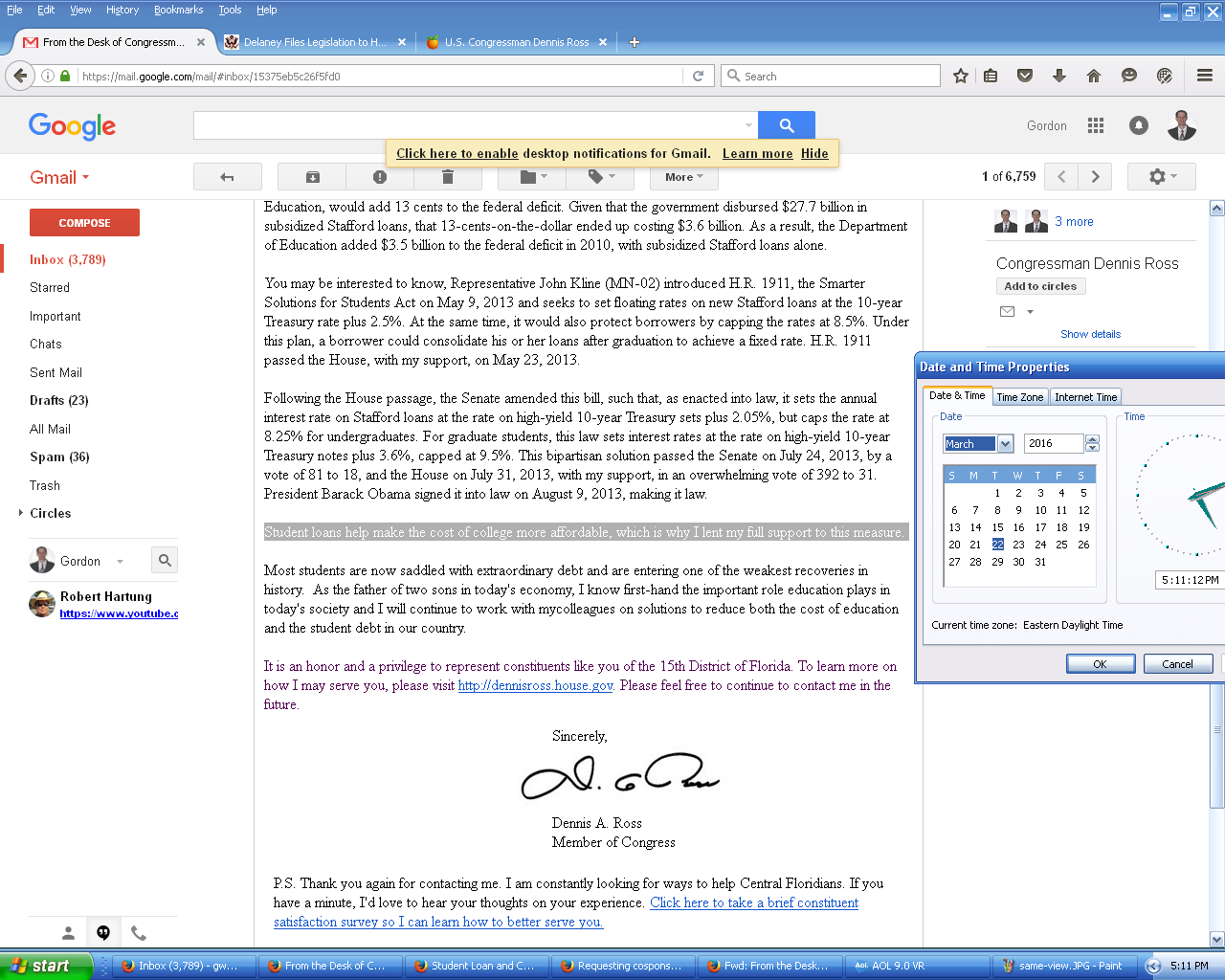This screenshot has width=1225, height=980.
Task: Reload the current page
Action: [x=698, y=76]
